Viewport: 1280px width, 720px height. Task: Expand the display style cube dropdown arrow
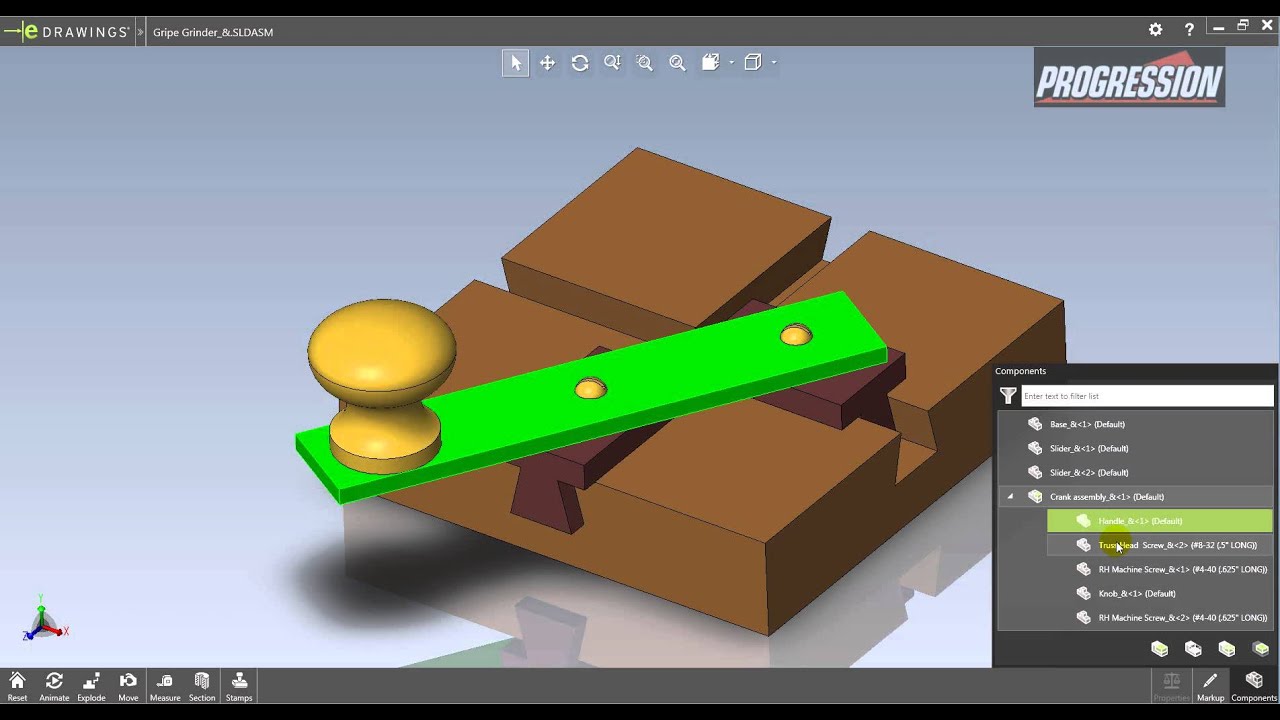773,63
